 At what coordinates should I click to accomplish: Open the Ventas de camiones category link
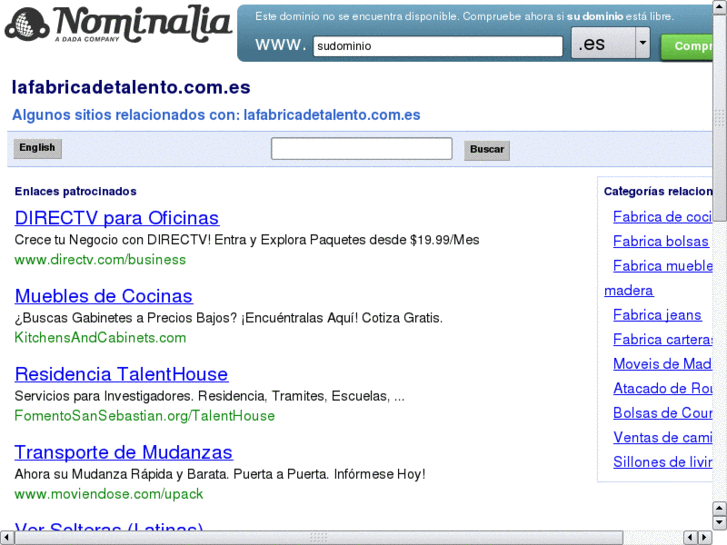(x=663, y=437)
